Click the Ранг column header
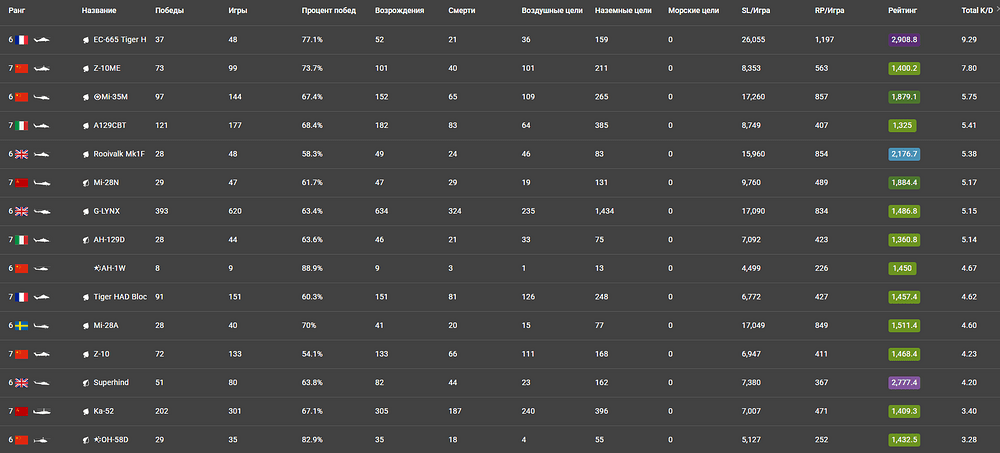1000x453 pixels. coord(17,11)
